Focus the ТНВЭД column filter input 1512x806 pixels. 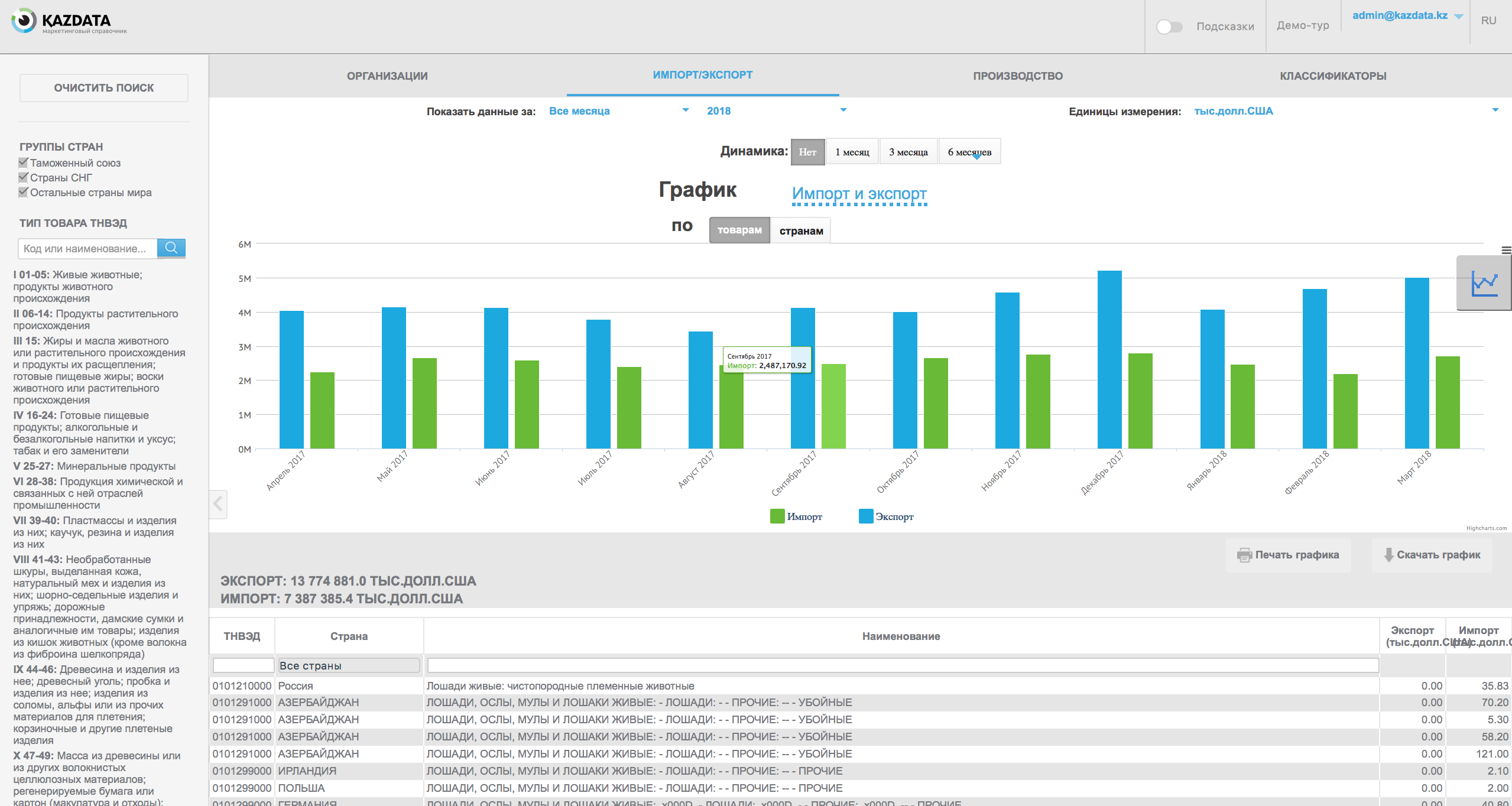click(x=243, y=665)
